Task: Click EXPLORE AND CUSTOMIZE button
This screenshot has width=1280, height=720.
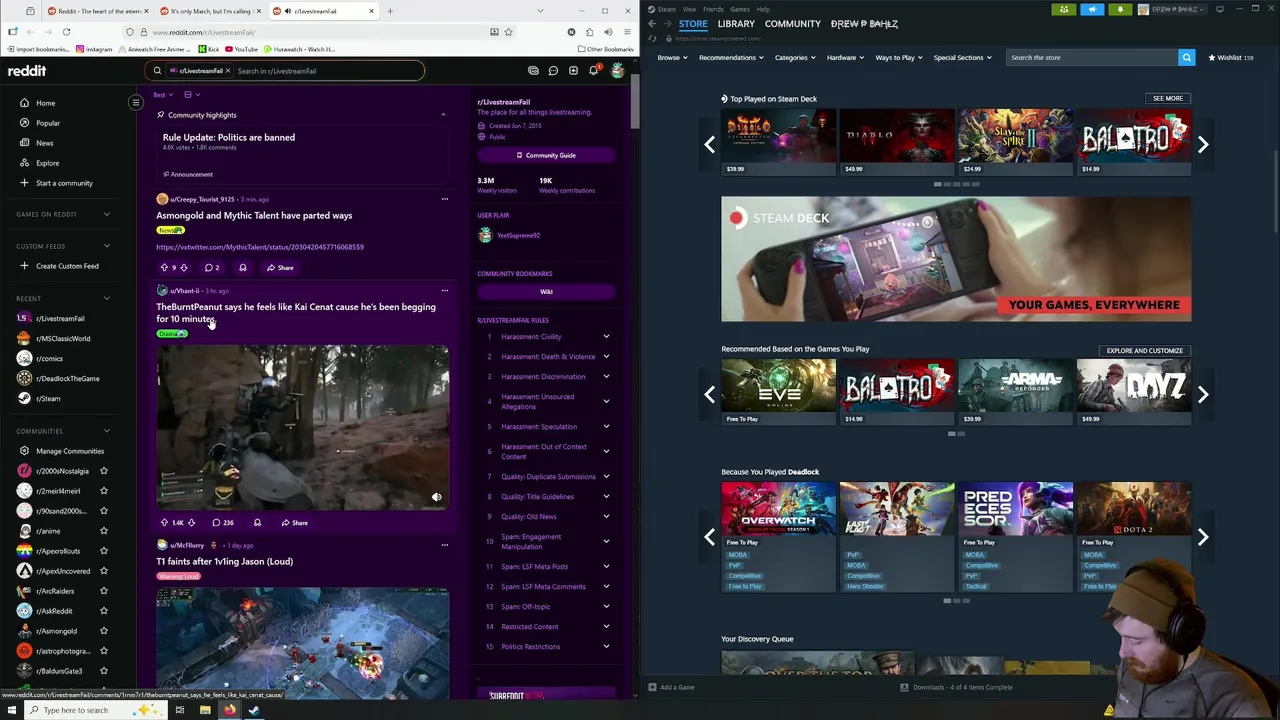Action: (x=1144, y=351)
